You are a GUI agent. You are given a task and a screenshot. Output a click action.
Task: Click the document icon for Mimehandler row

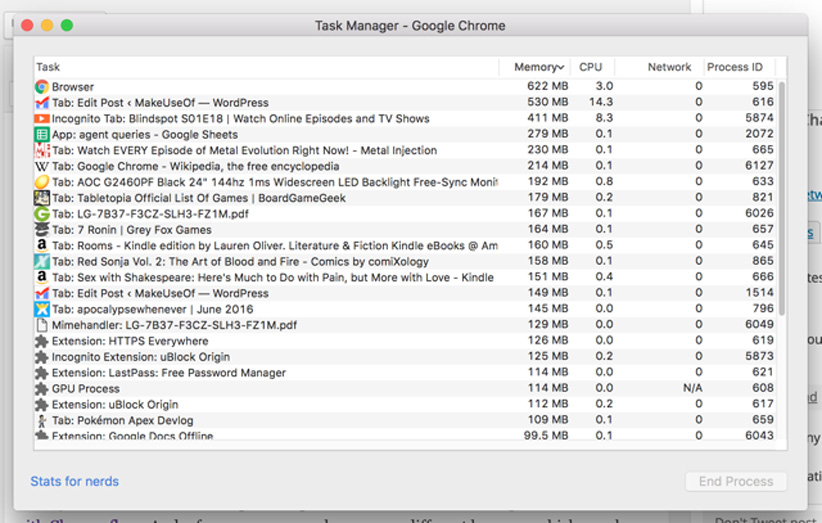coord(41,325)
